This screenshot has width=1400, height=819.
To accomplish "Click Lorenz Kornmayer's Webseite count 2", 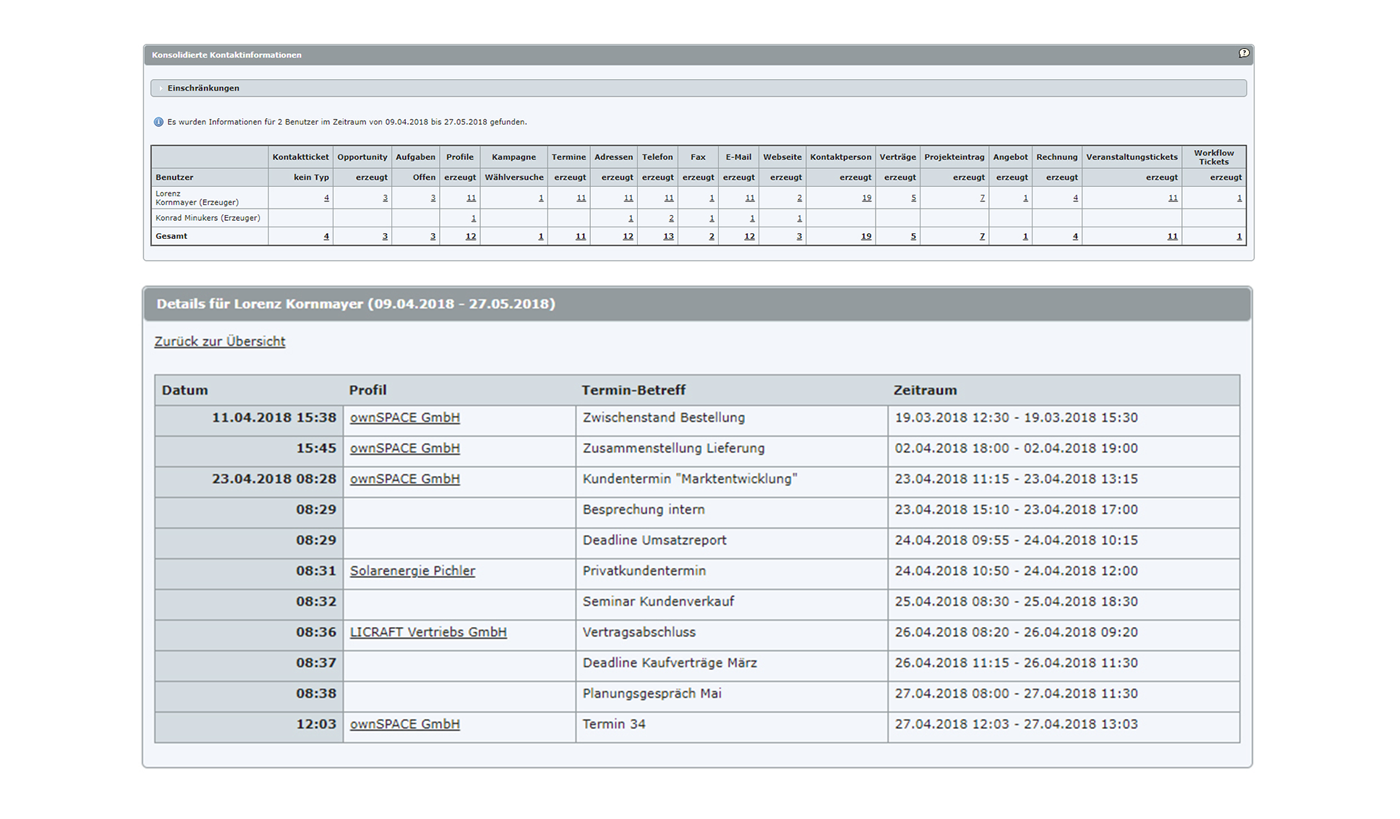I will pos(799,198).
